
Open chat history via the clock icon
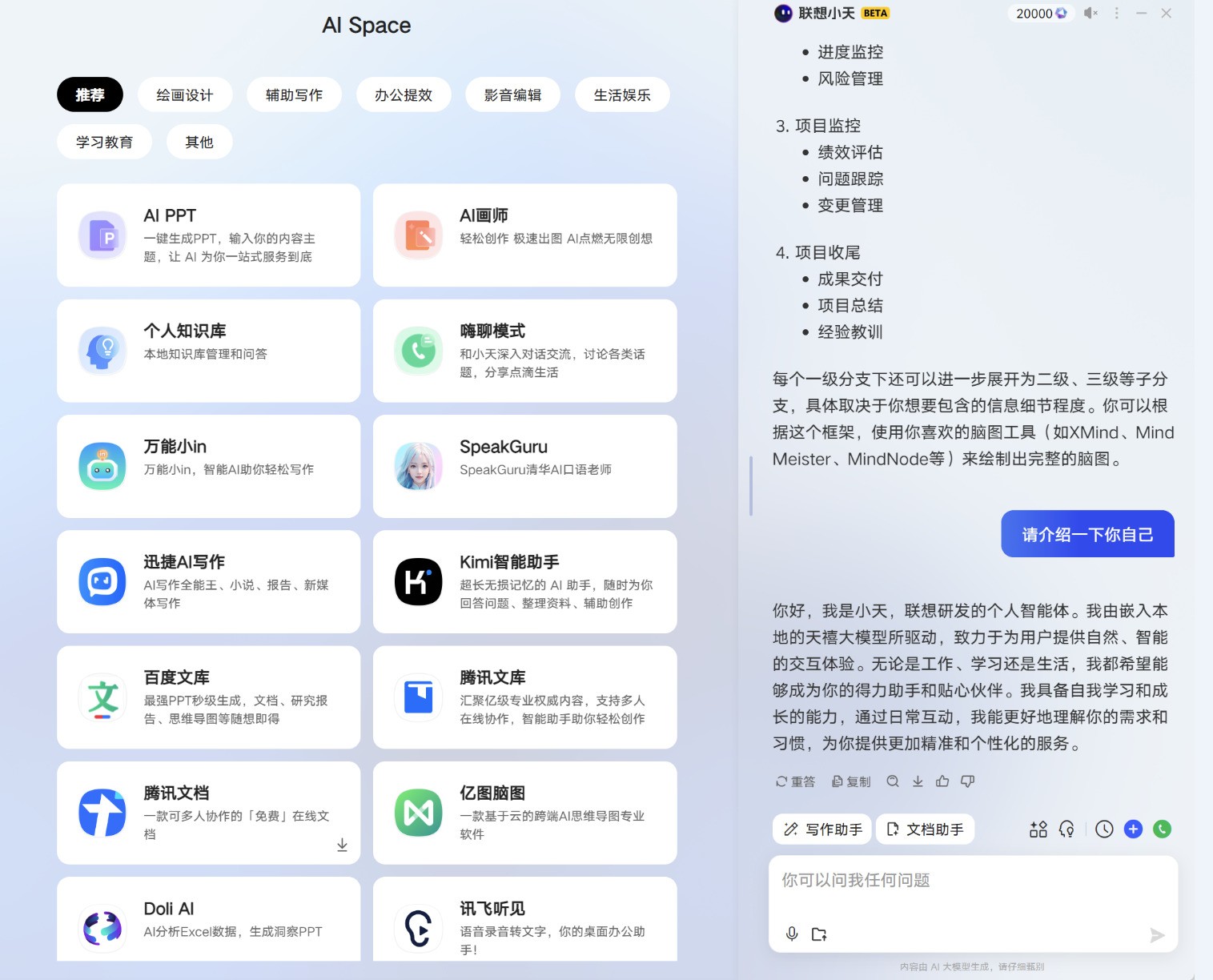[1104, 829]
